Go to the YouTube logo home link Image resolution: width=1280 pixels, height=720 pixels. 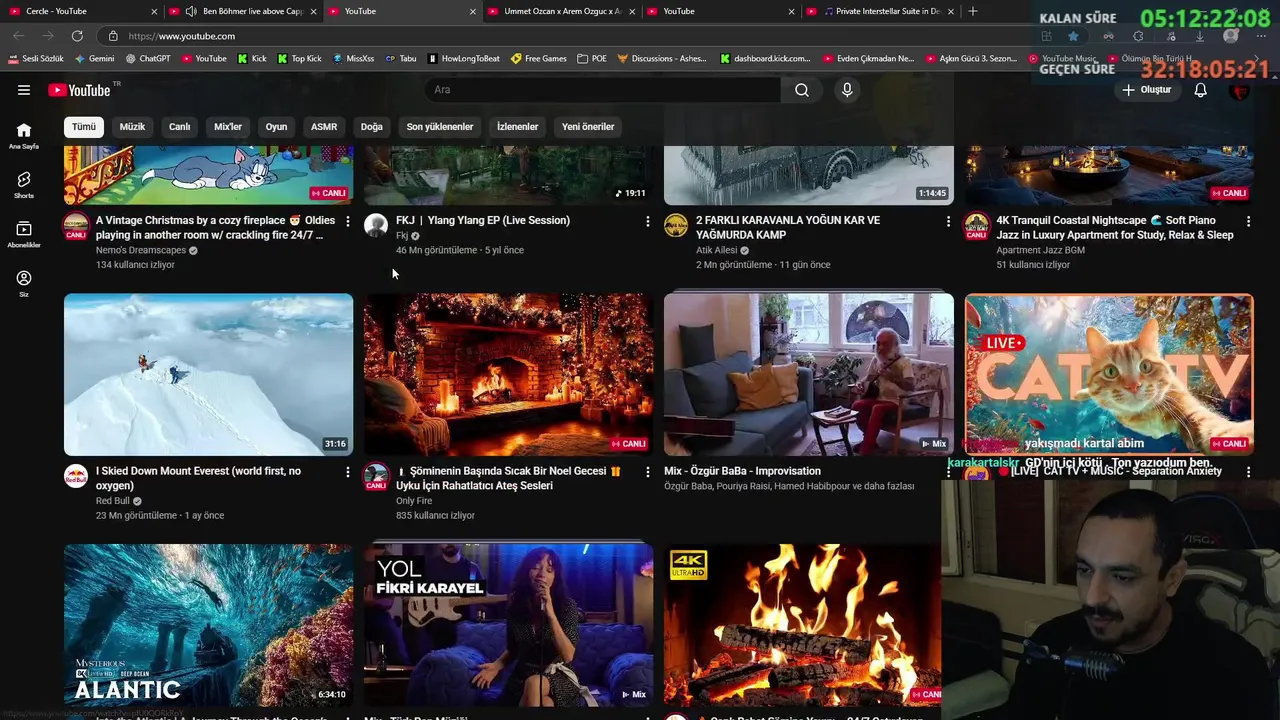[x=79, y=90]
